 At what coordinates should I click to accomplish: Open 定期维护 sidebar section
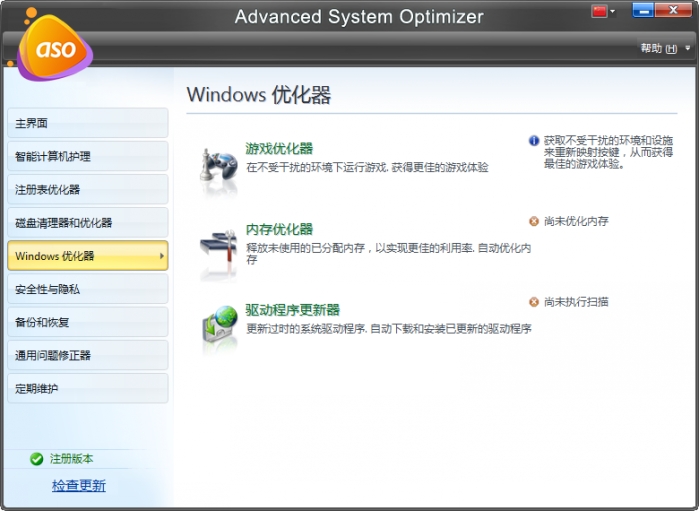pos(88,388)
